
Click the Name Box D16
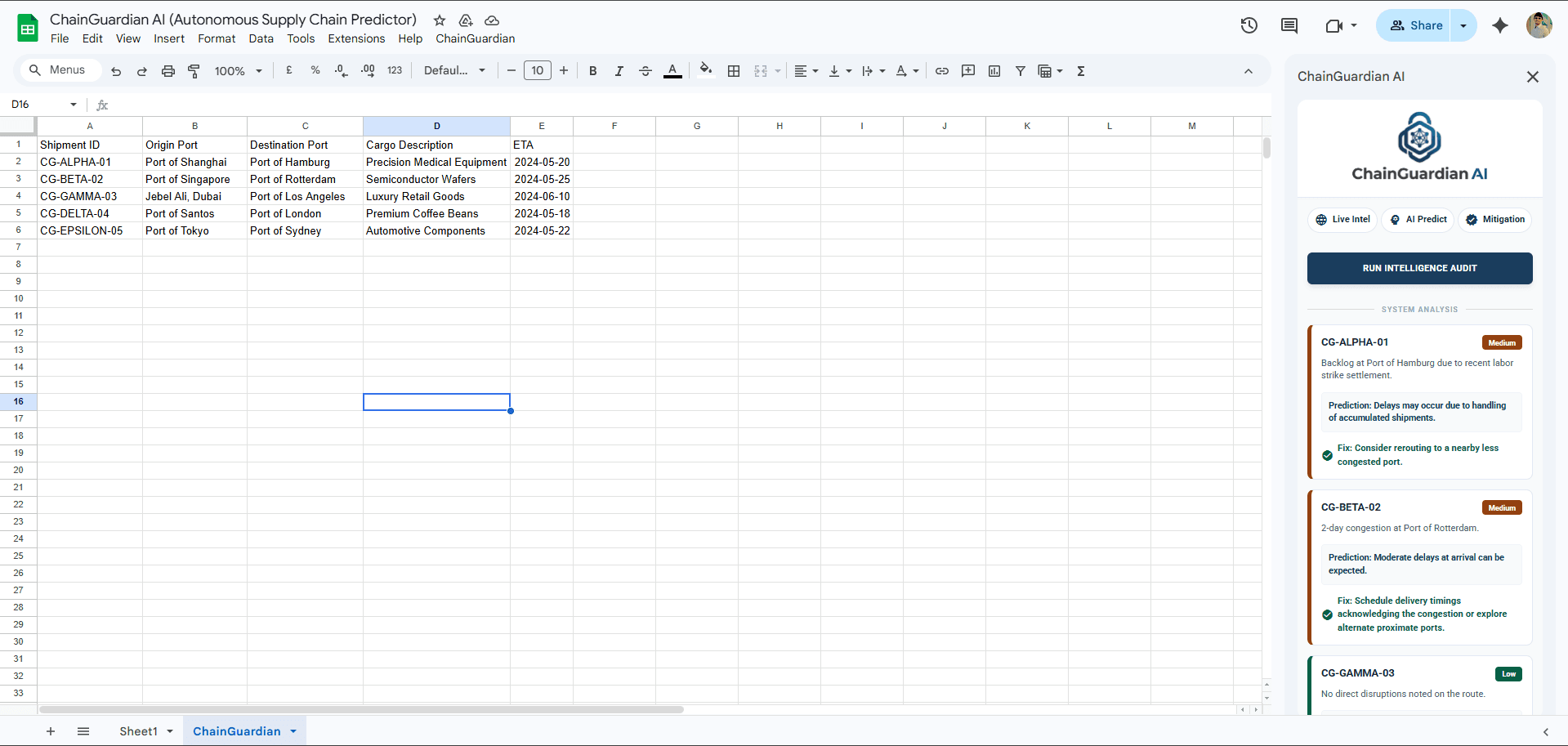click(x=44, y=105)
